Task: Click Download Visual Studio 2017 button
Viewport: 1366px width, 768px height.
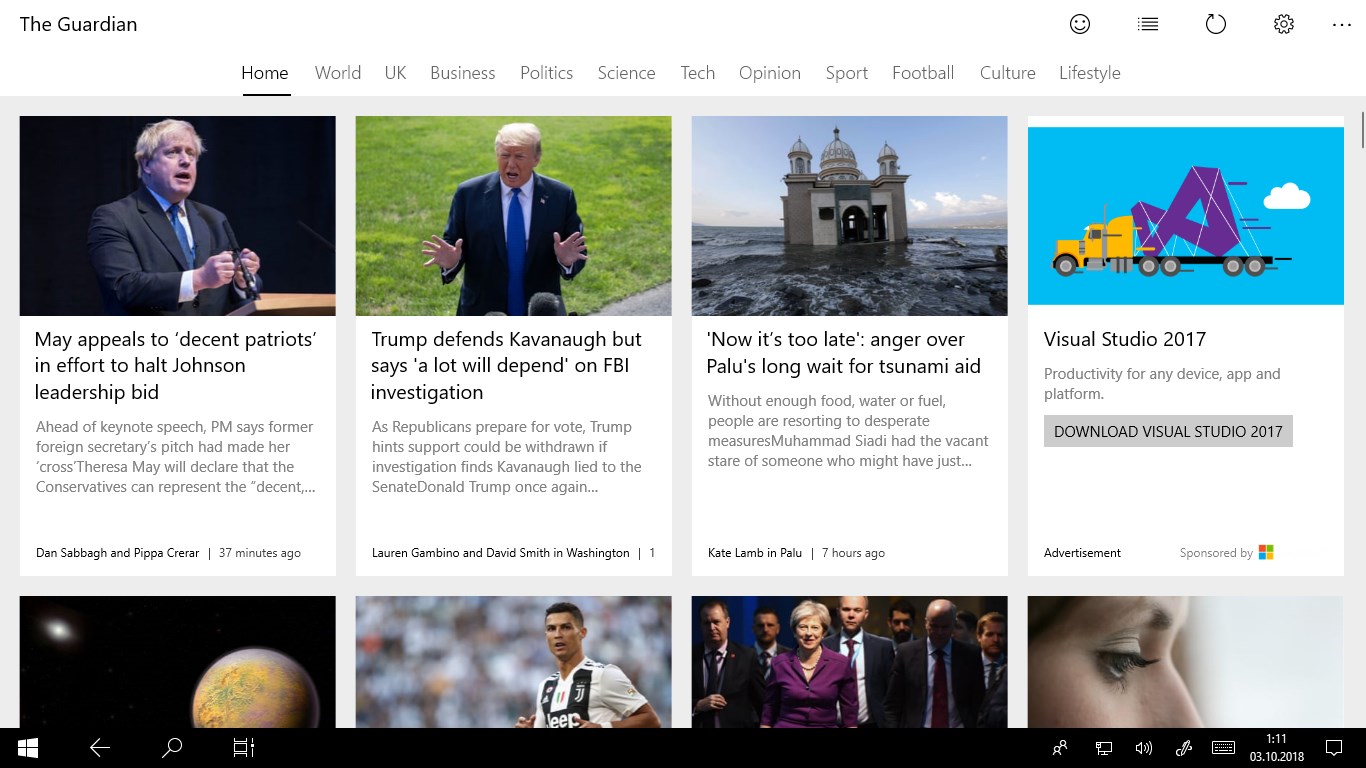Action: pos(1168,431)
